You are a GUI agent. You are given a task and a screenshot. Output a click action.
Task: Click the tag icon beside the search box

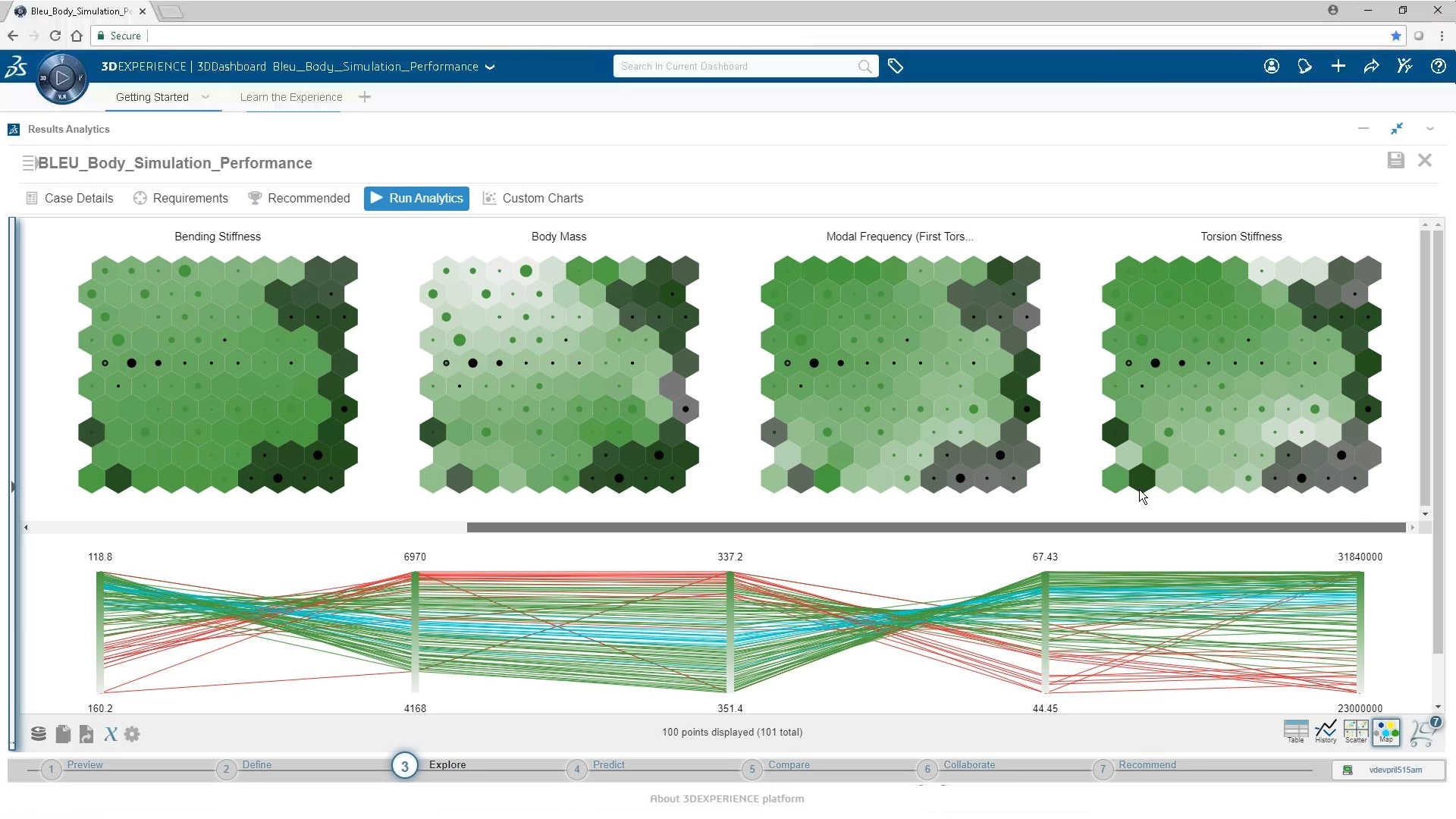point(896,67)
